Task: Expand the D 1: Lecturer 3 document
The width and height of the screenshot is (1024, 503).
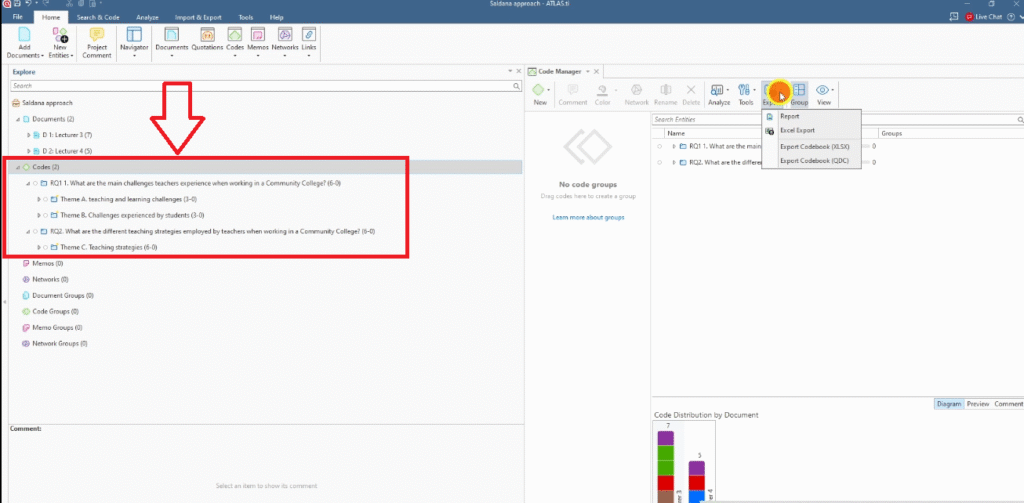Action: pos(29,135)
